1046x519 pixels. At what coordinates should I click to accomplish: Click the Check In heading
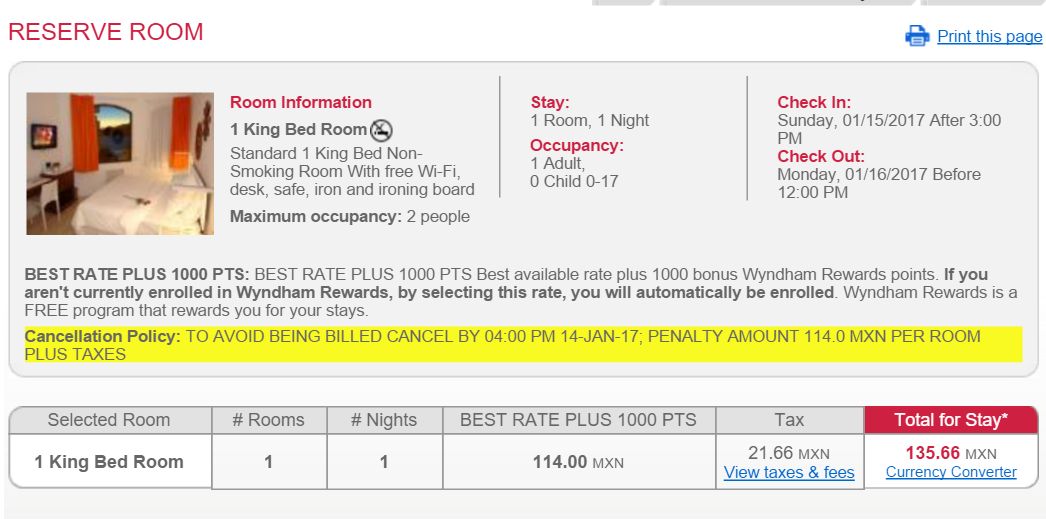coord(814,103)
